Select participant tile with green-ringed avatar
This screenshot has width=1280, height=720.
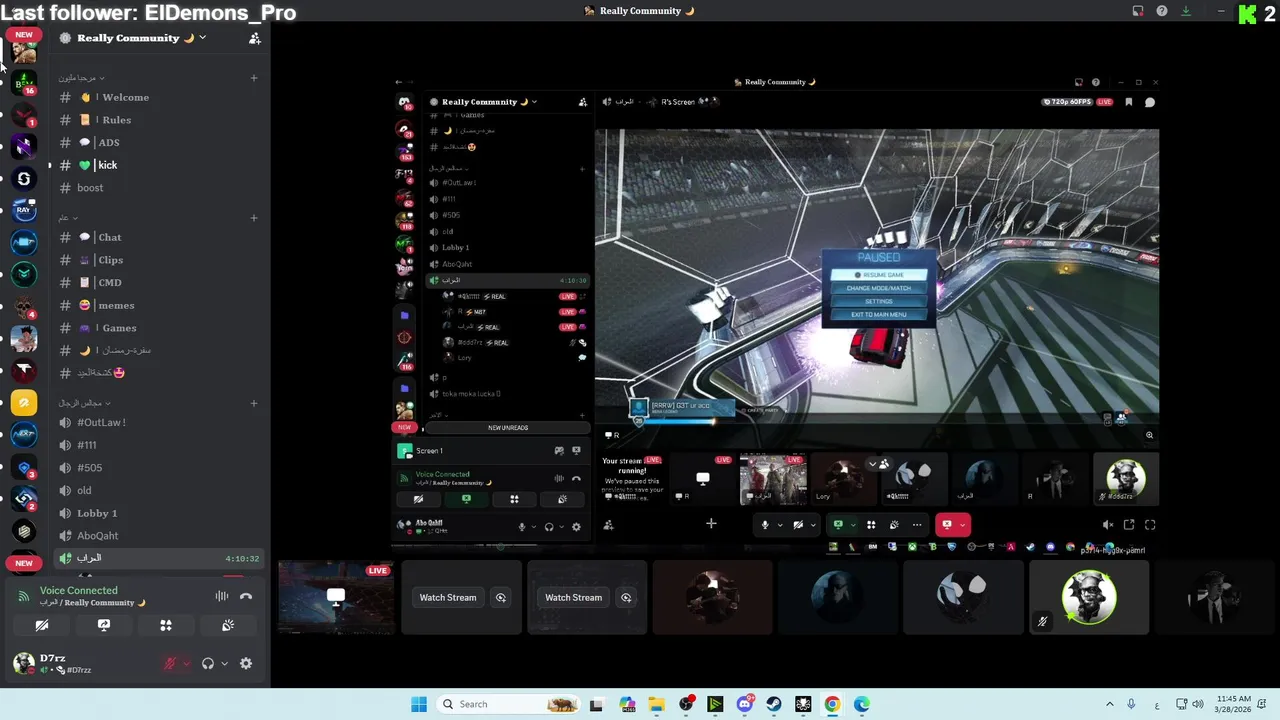[1089, 597]
